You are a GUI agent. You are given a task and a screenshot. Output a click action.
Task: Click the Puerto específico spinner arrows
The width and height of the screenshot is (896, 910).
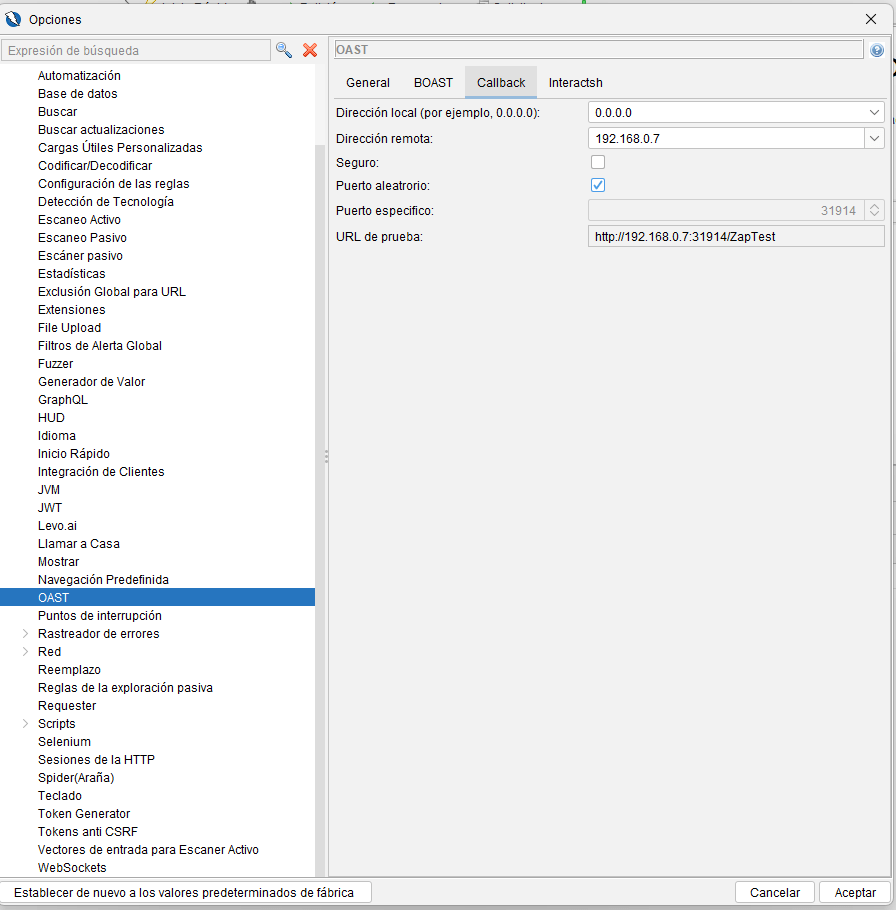tap(875, 211)
